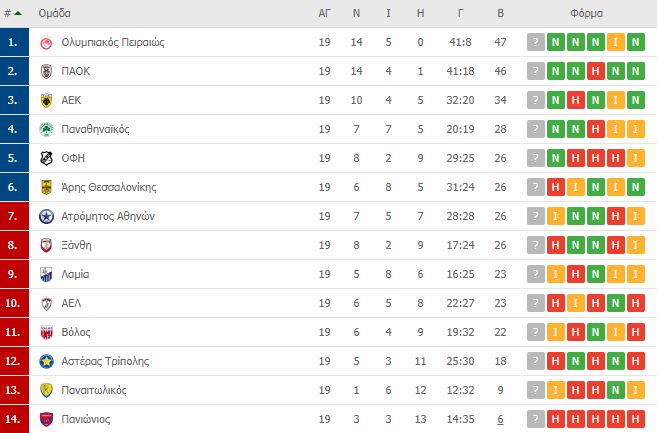The image size is (658, 433).
Task: Click the Ατρόμητος Αθηνών star emblem
Action: (46, 216)
